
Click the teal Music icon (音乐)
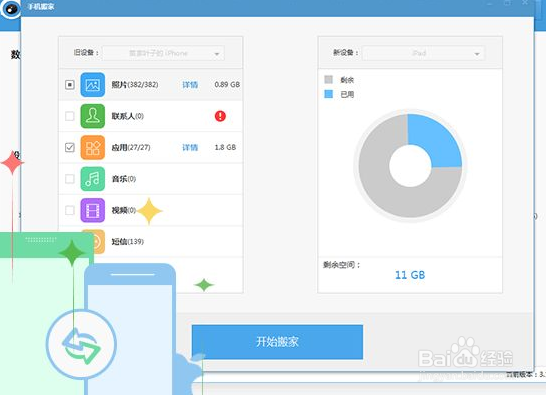pos(93,179)
